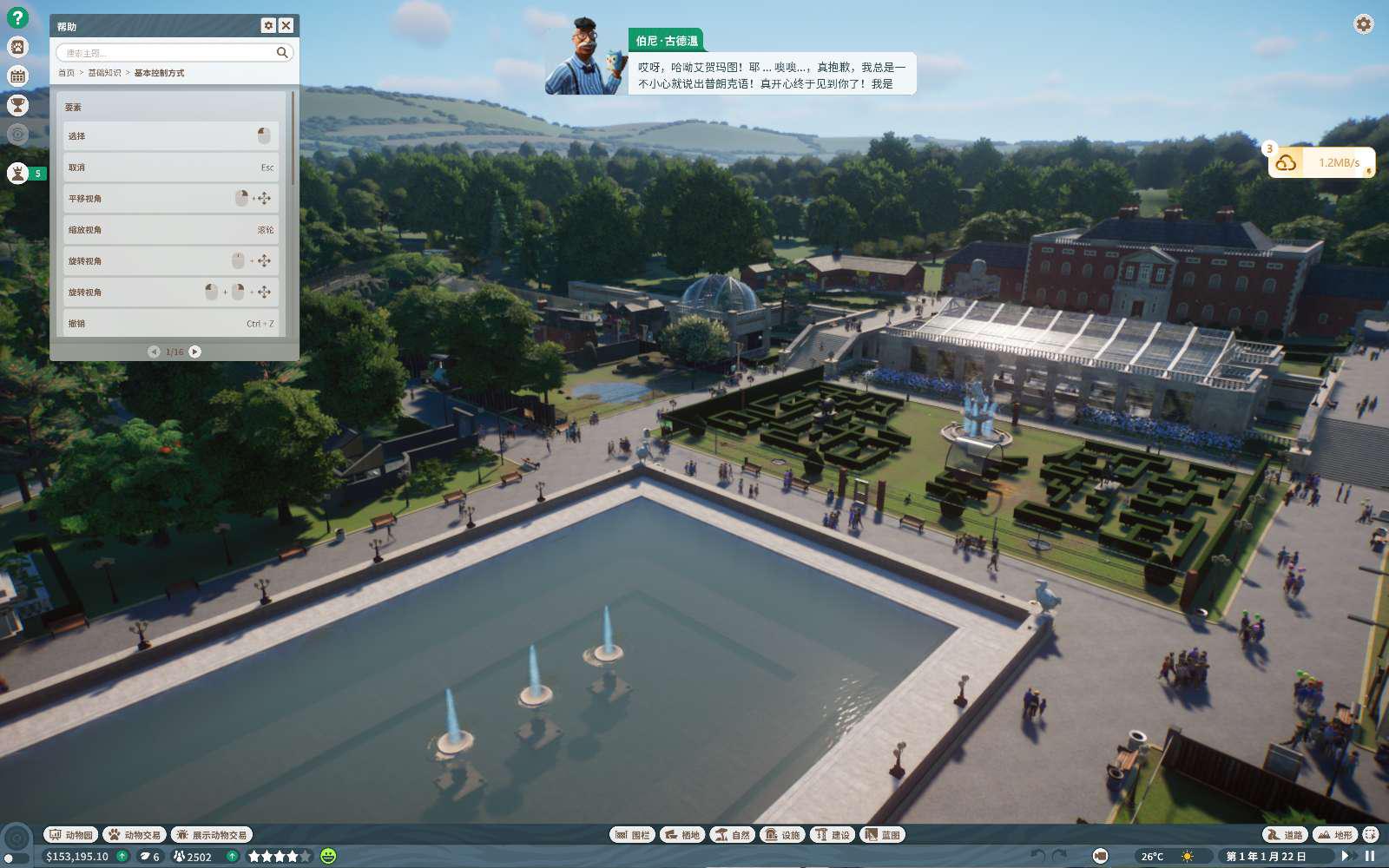Open the 建设 construction build menu
The image size is (1389, 868).
click(x=833, y=835)
